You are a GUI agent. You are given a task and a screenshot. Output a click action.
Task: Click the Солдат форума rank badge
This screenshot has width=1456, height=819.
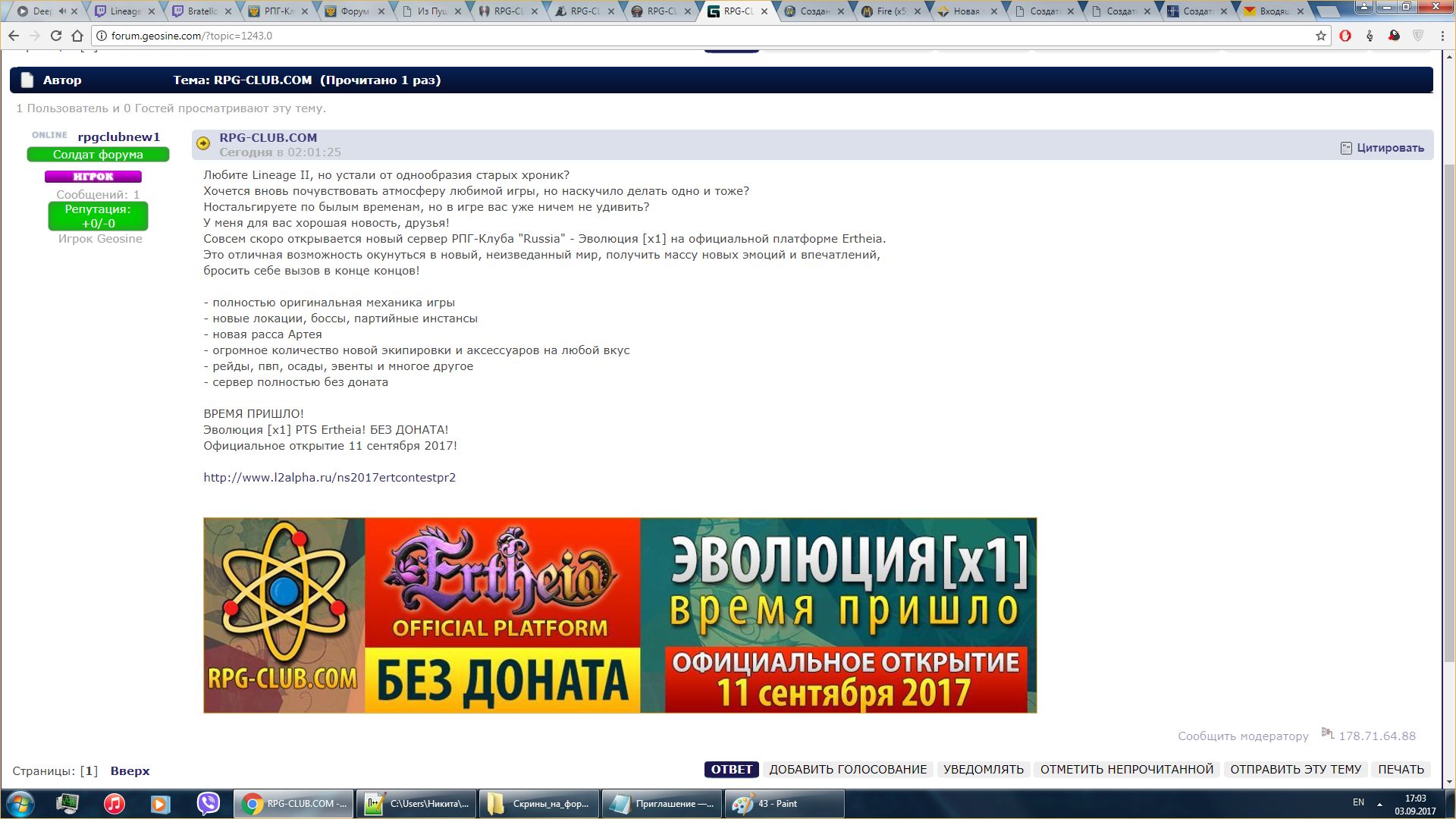[x=98, y=154]
